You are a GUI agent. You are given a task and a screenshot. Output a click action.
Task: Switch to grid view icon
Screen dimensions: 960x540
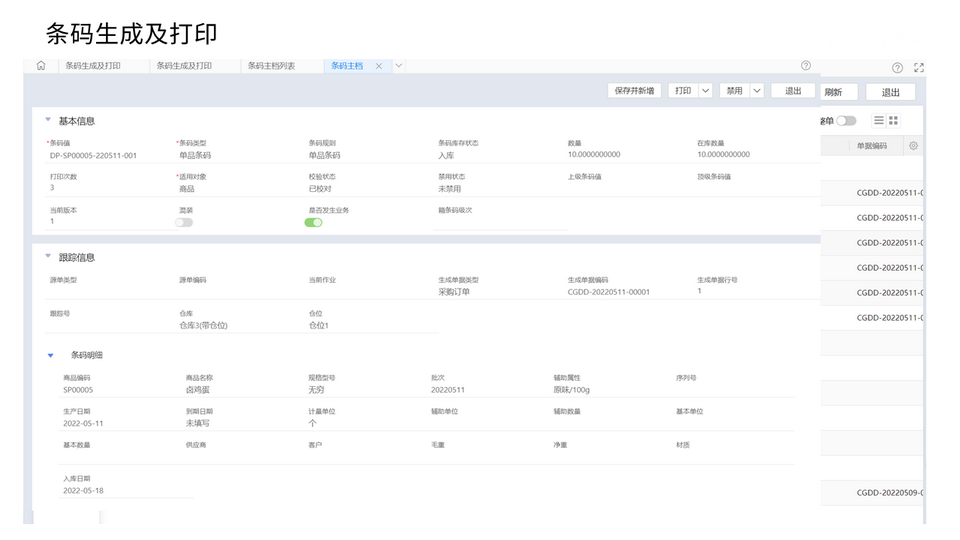tap(894, 120)
